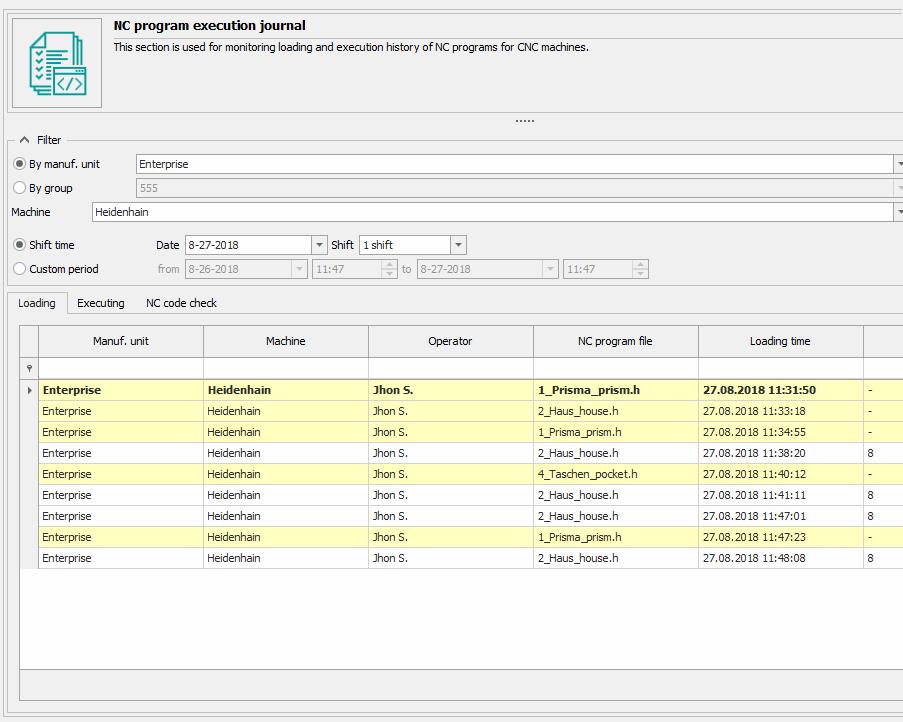This screenshot has height=722, width=903.
Task: Select the By group radio button
Action: 19,188
